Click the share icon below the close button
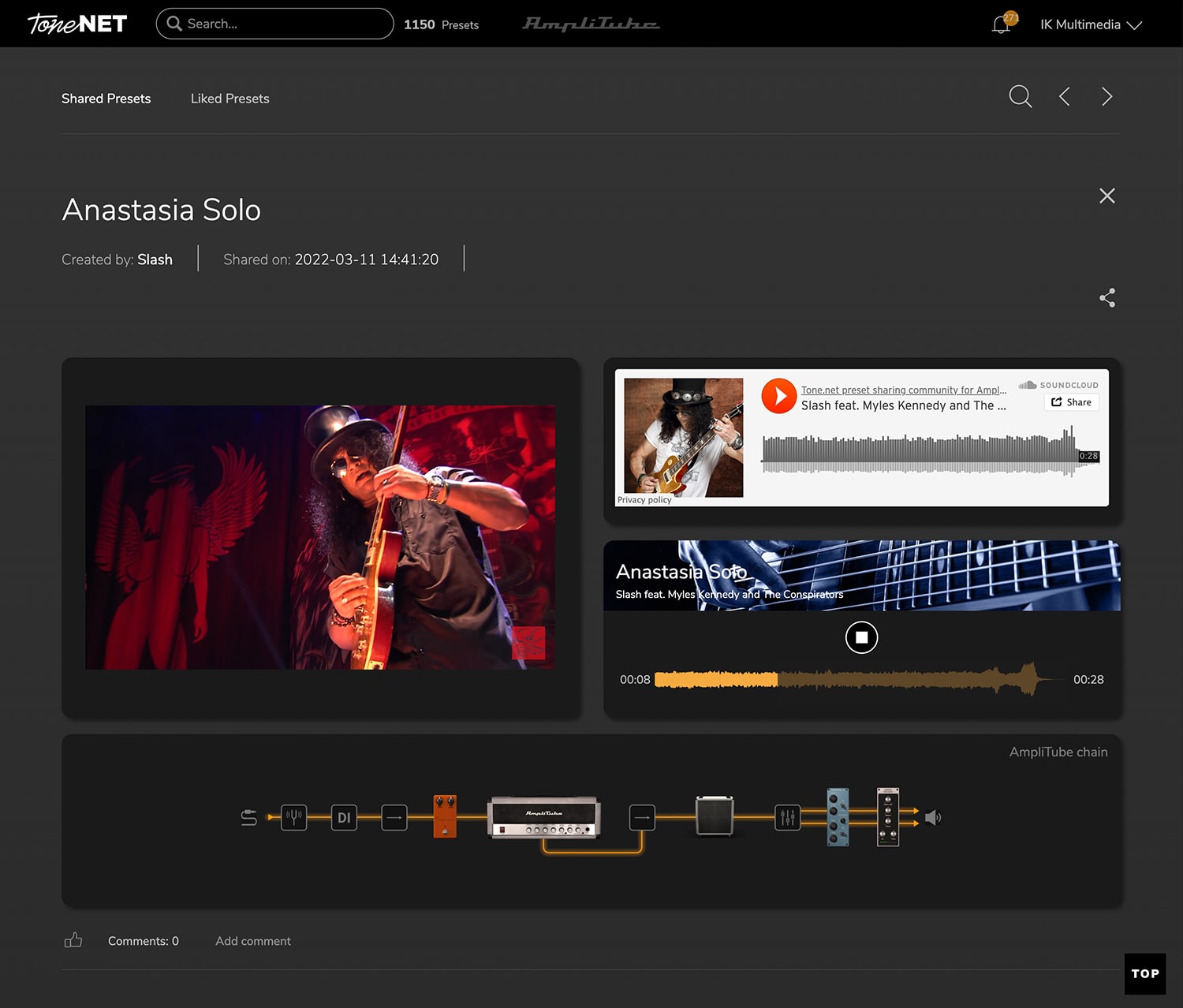The height and width of the screenshot is (1008, 1183). 1106,297
